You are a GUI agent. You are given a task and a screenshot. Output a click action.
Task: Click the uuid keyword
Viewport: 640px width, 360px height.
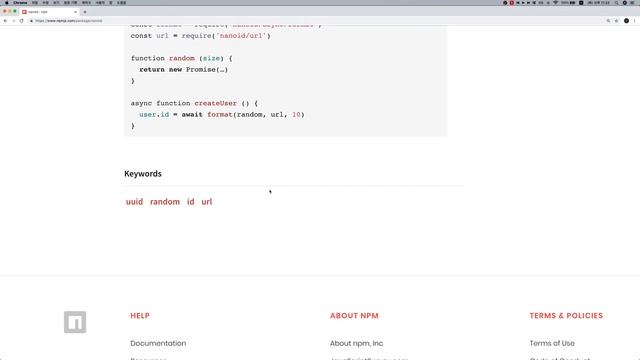coord(134,202)
